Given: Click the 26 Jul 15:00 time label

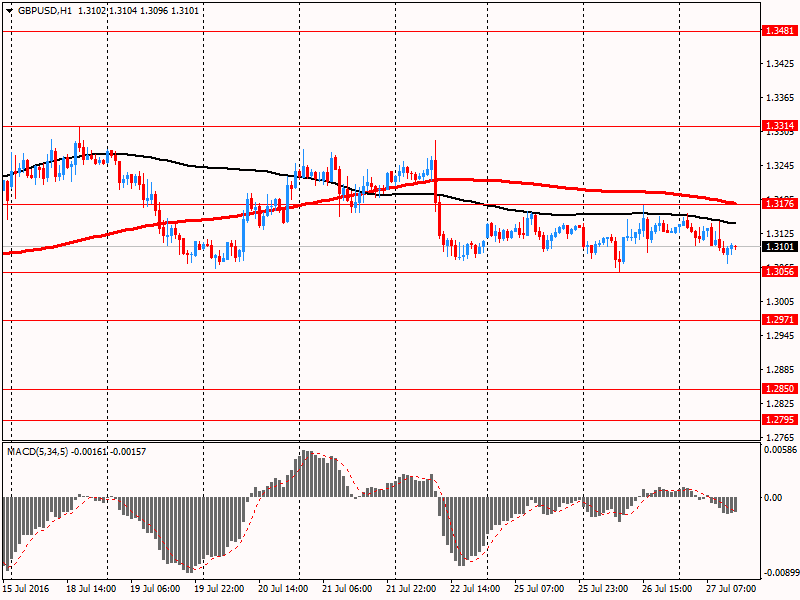Looking at the screenshot, I should [x=667, y=589].
